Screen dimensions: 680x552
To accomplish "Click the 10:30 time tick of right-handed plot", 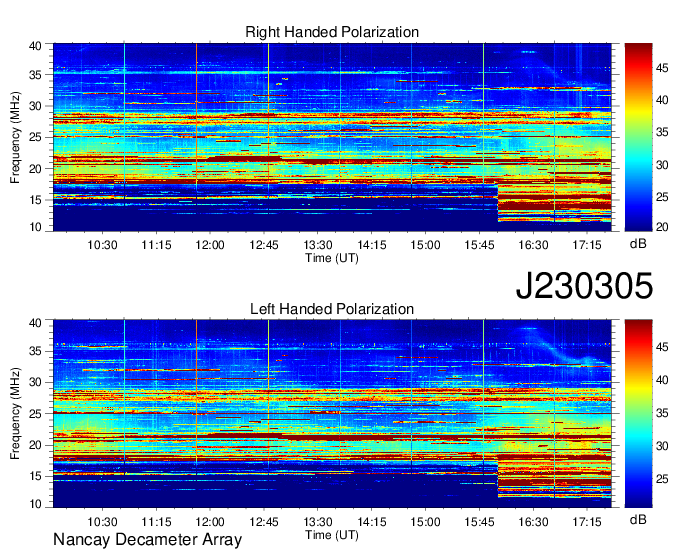I will click(102, 245).
